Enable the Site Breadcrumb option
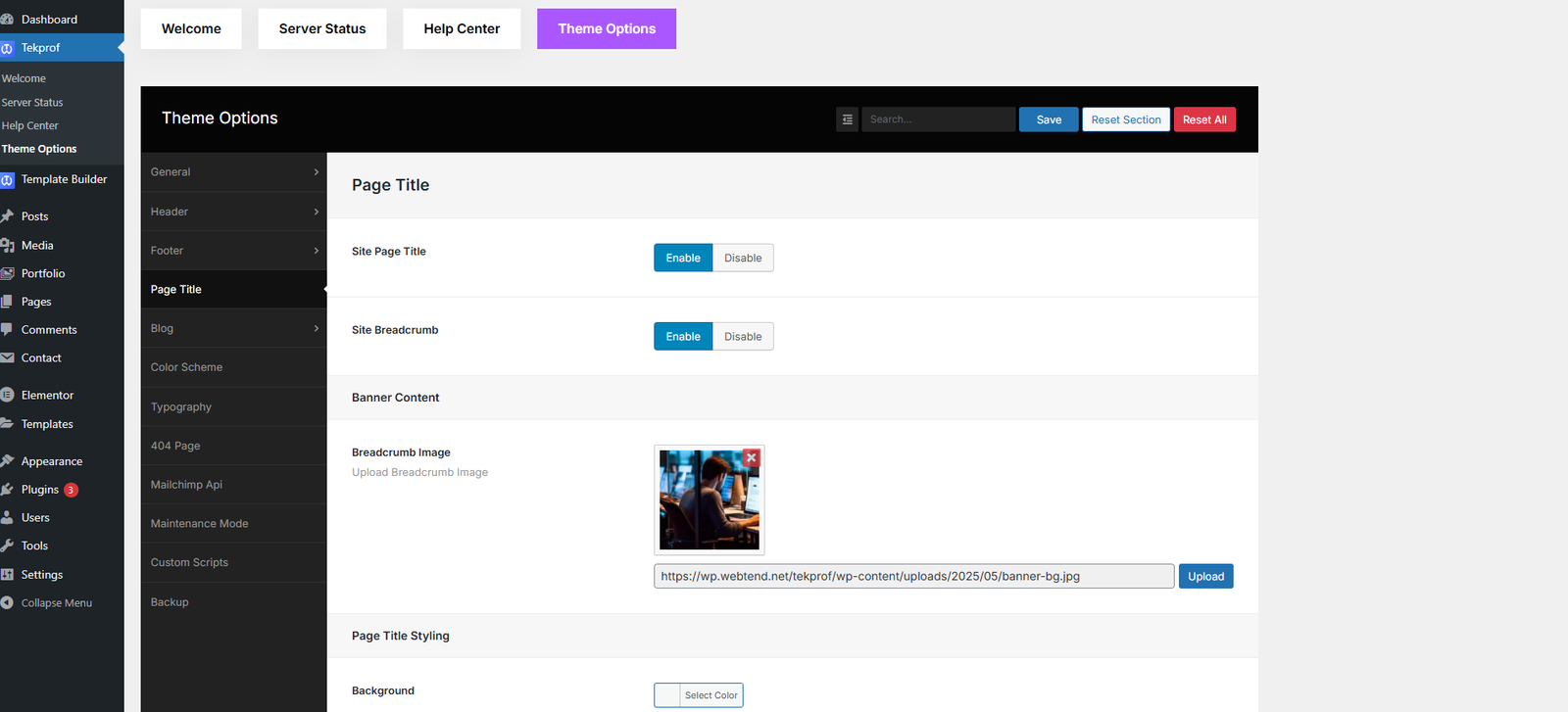 coord(683,337)
